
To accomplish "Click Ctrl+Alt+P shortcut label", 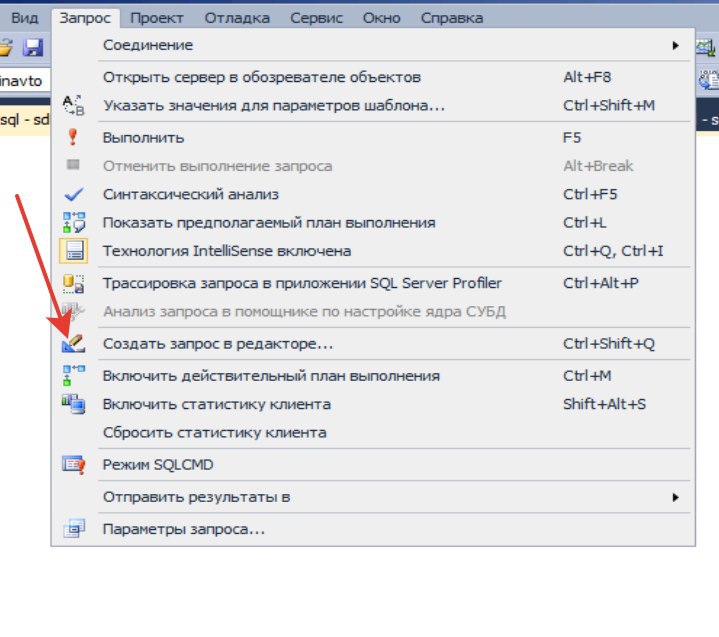I will click(601, 283).
